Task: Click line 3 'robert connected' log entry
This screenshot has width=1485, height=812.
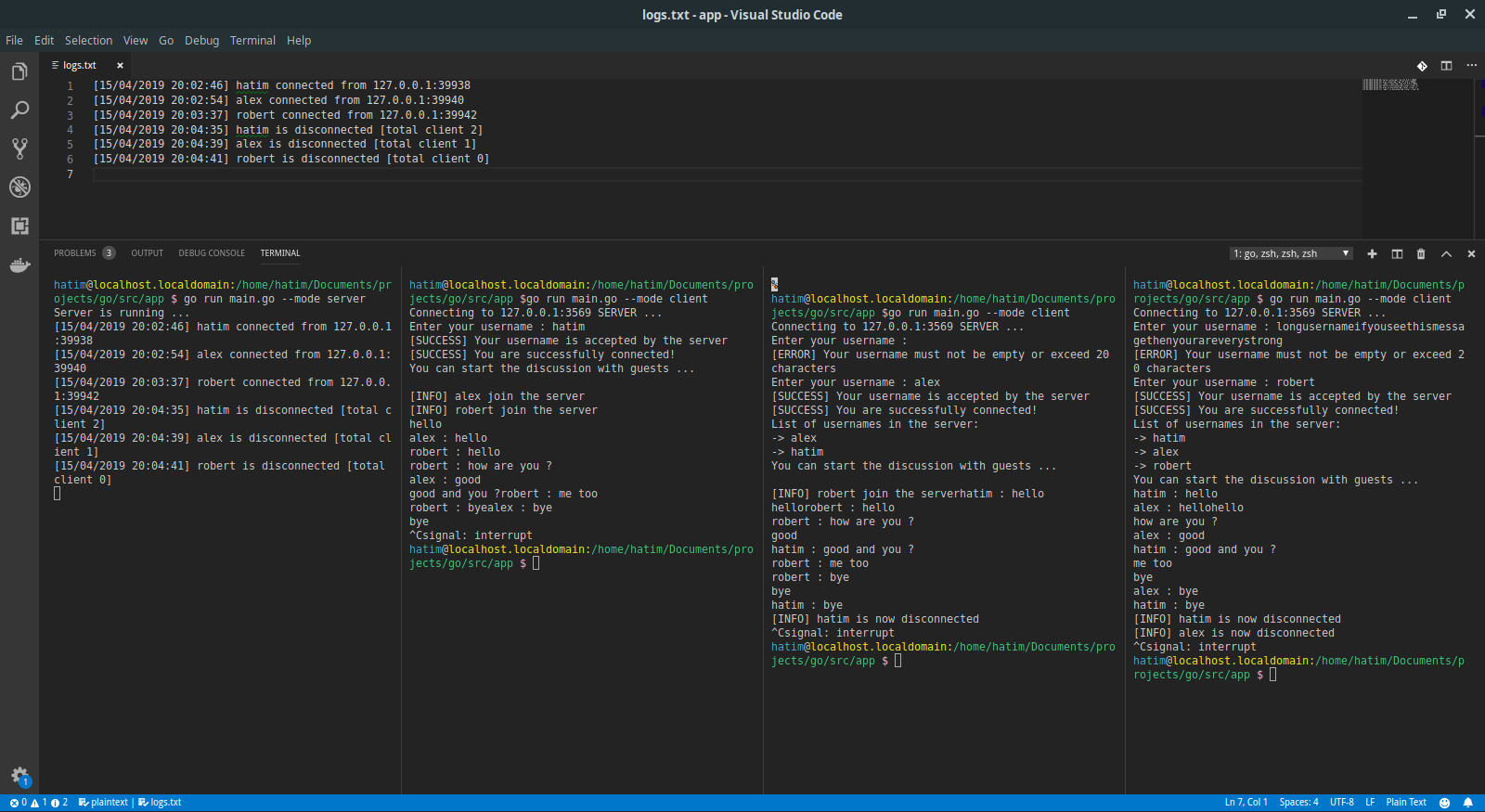Action: [x=285, y=115]
